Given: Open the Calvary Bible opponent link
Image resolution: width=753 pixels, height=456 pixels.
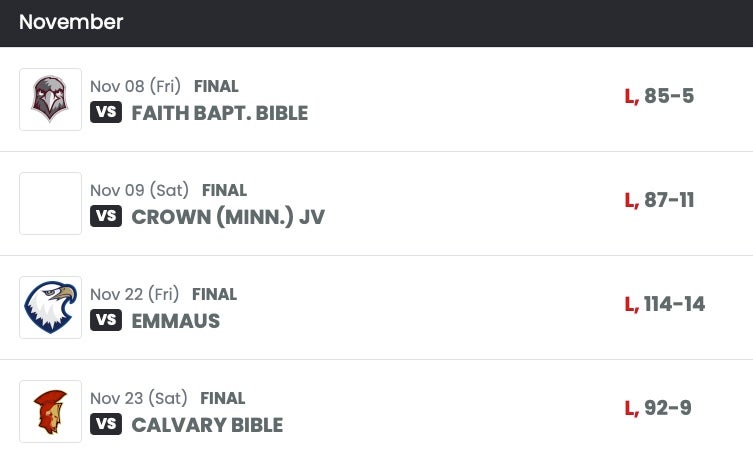Looking at the screenshot, I should click(x=207, y=425).
